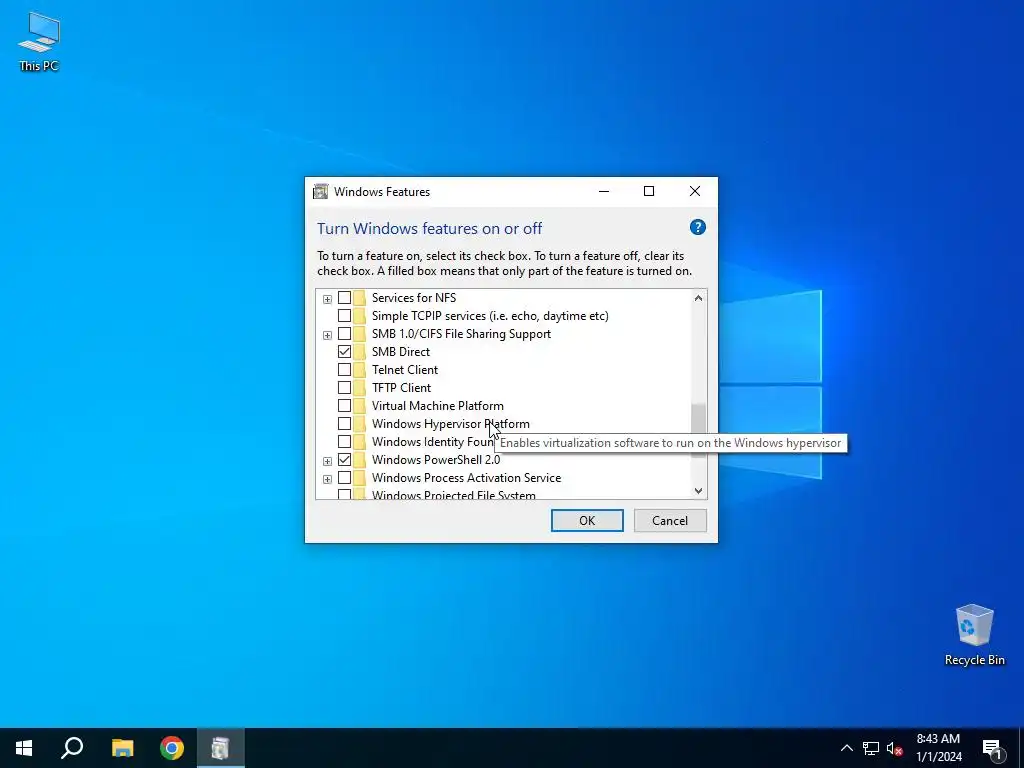Select the TFTP Client row label
This screenshot has height=768, width=1024.
click(401, 387)
